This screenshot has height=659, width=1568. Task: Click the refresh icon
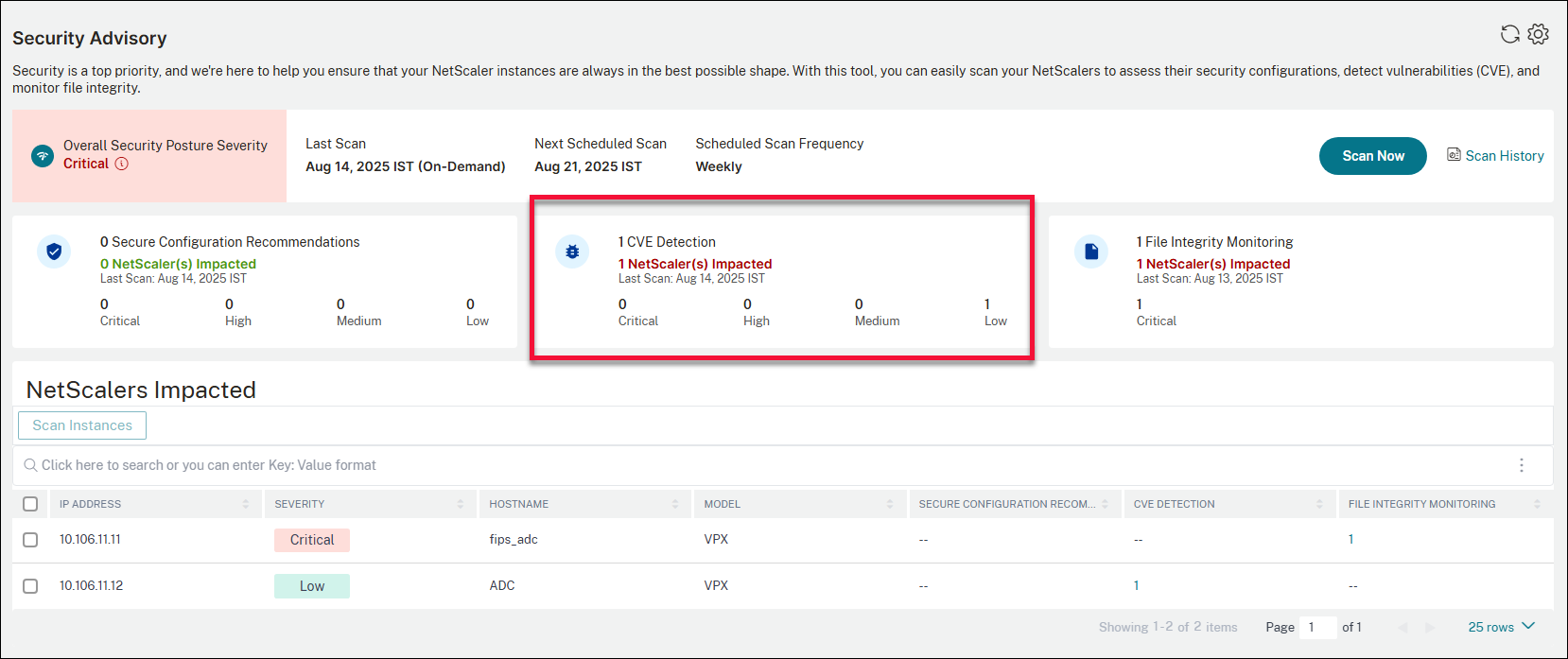click(1510, 34)
